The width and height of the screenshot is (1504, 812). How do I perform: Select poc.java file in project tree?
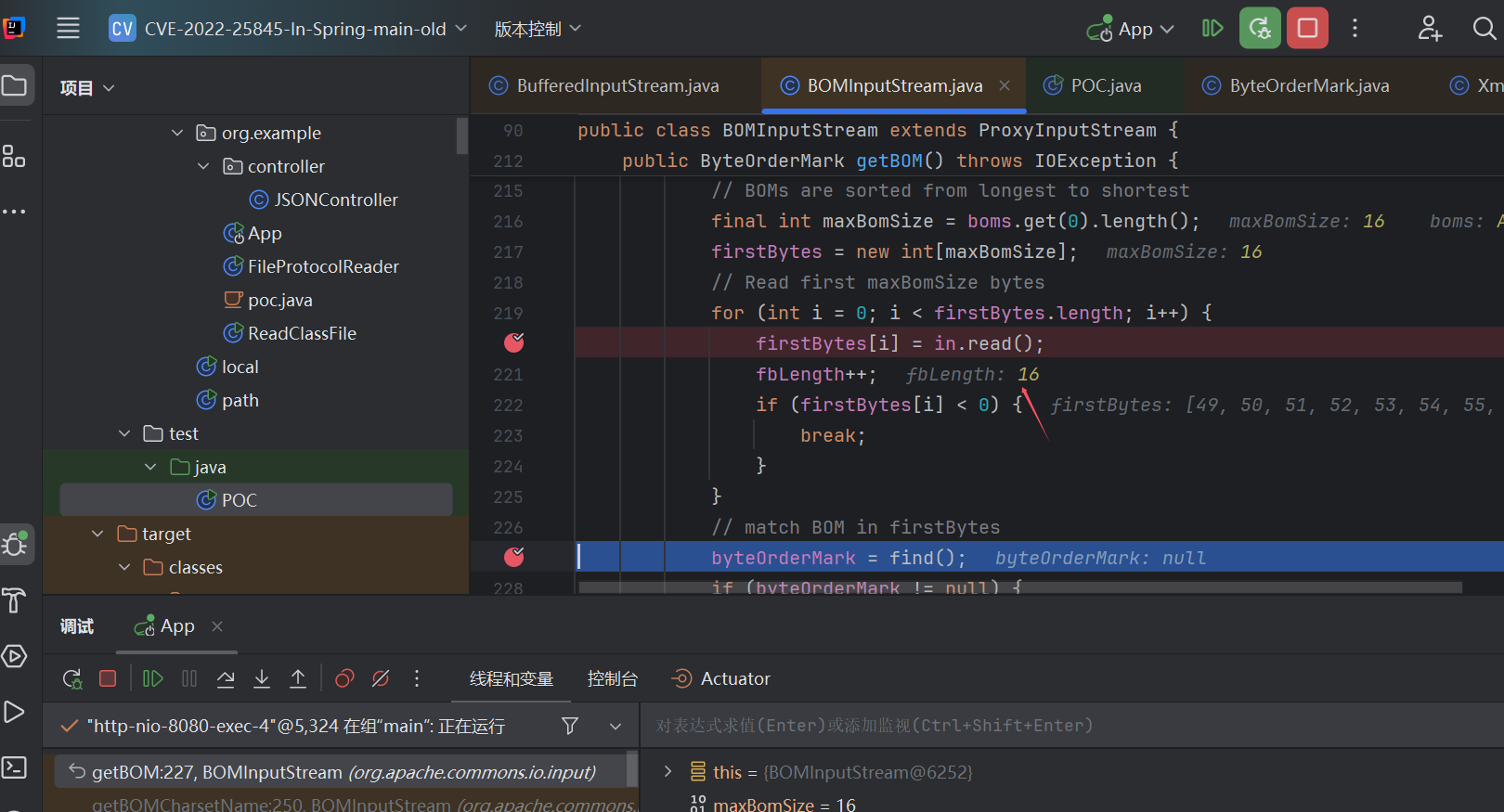pos(268,300)
